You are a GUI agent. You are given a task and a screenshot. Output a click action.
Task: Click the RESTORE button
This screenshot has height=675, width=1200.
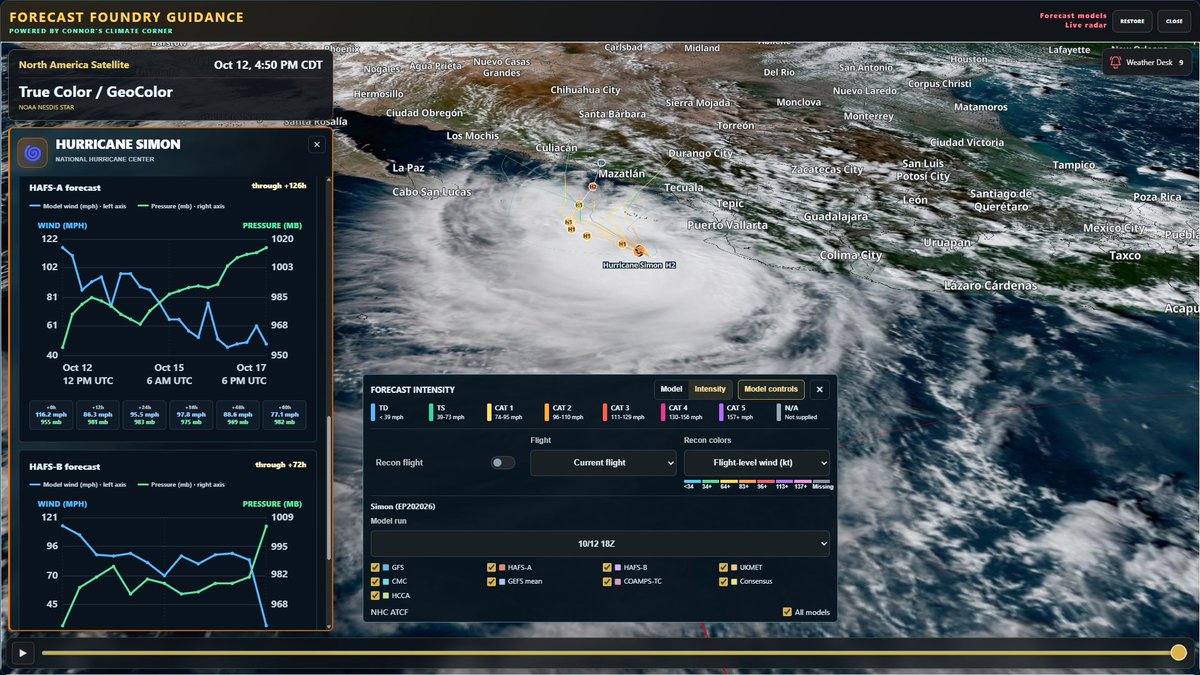(1132, 21)
